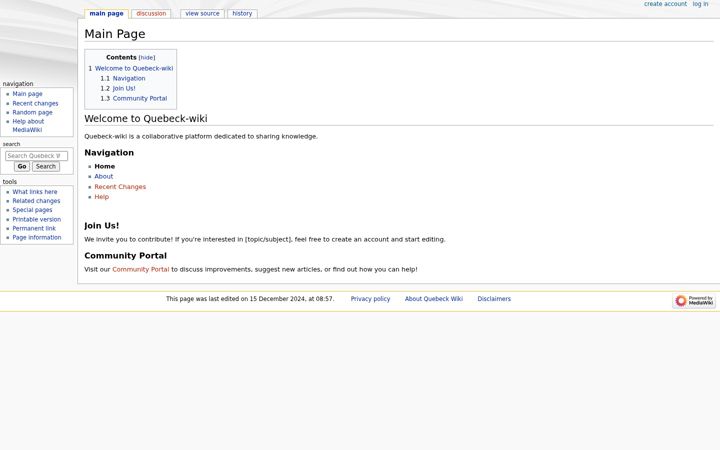
Task: Open About Quebeck Wiki footer link
Action: (434, 299)
